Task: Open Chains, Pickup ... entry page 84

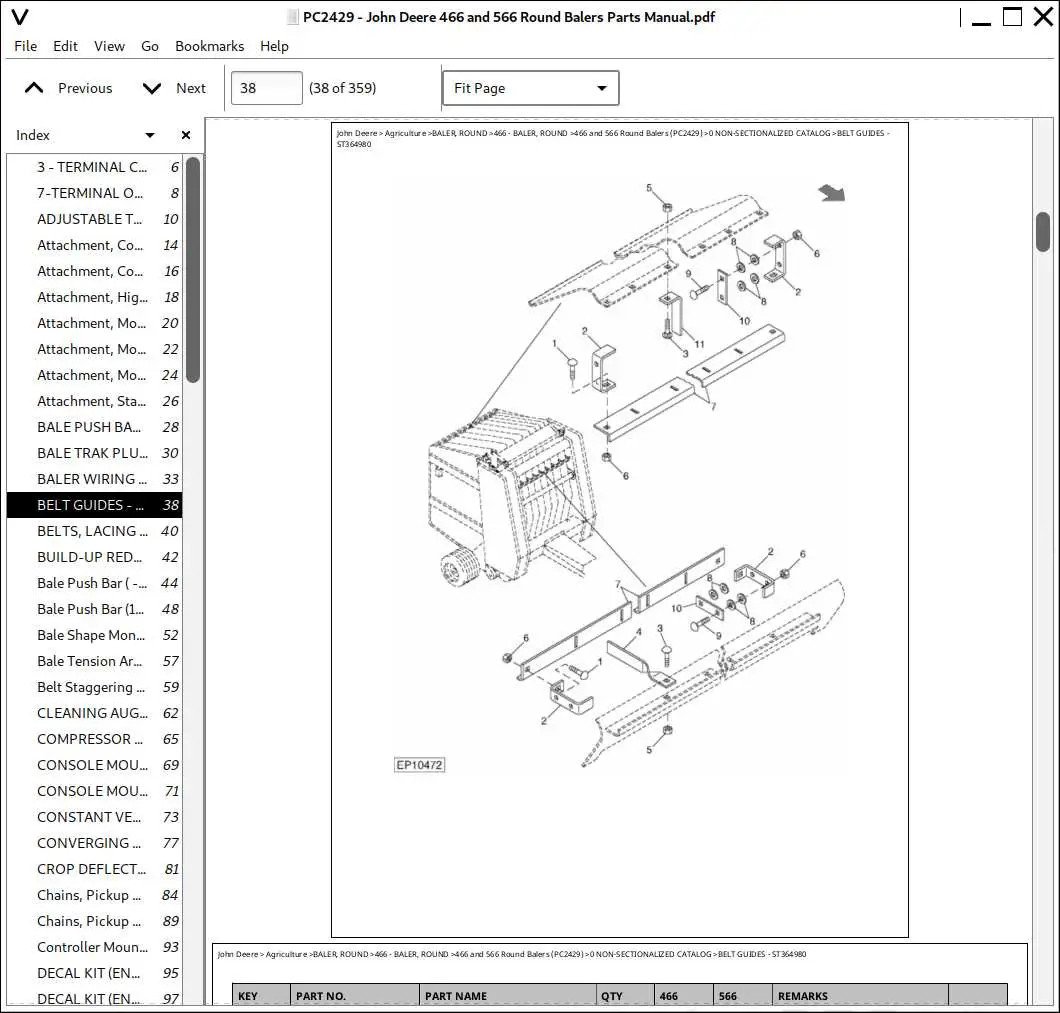Action: tap(95, 895)
